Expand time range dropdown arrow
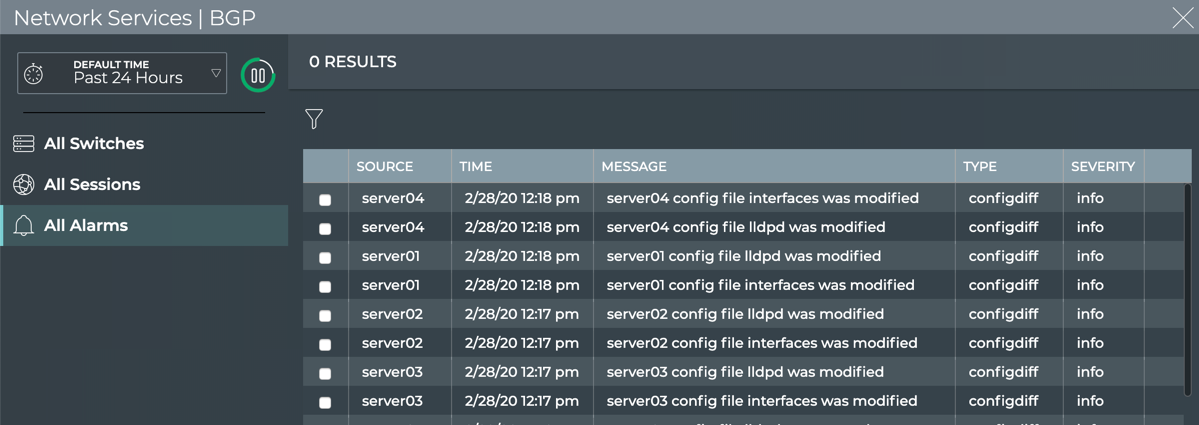 pos(215,73)
